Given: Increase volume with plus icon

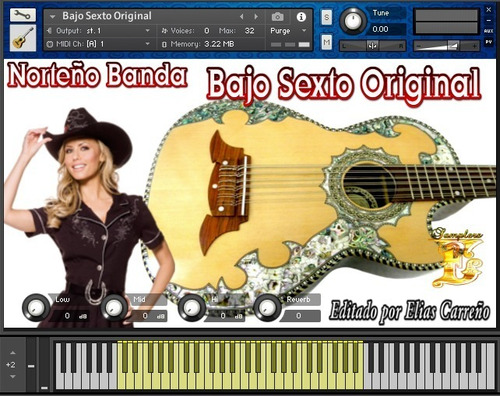Looking at the screenshot, I should pos(474,46).
